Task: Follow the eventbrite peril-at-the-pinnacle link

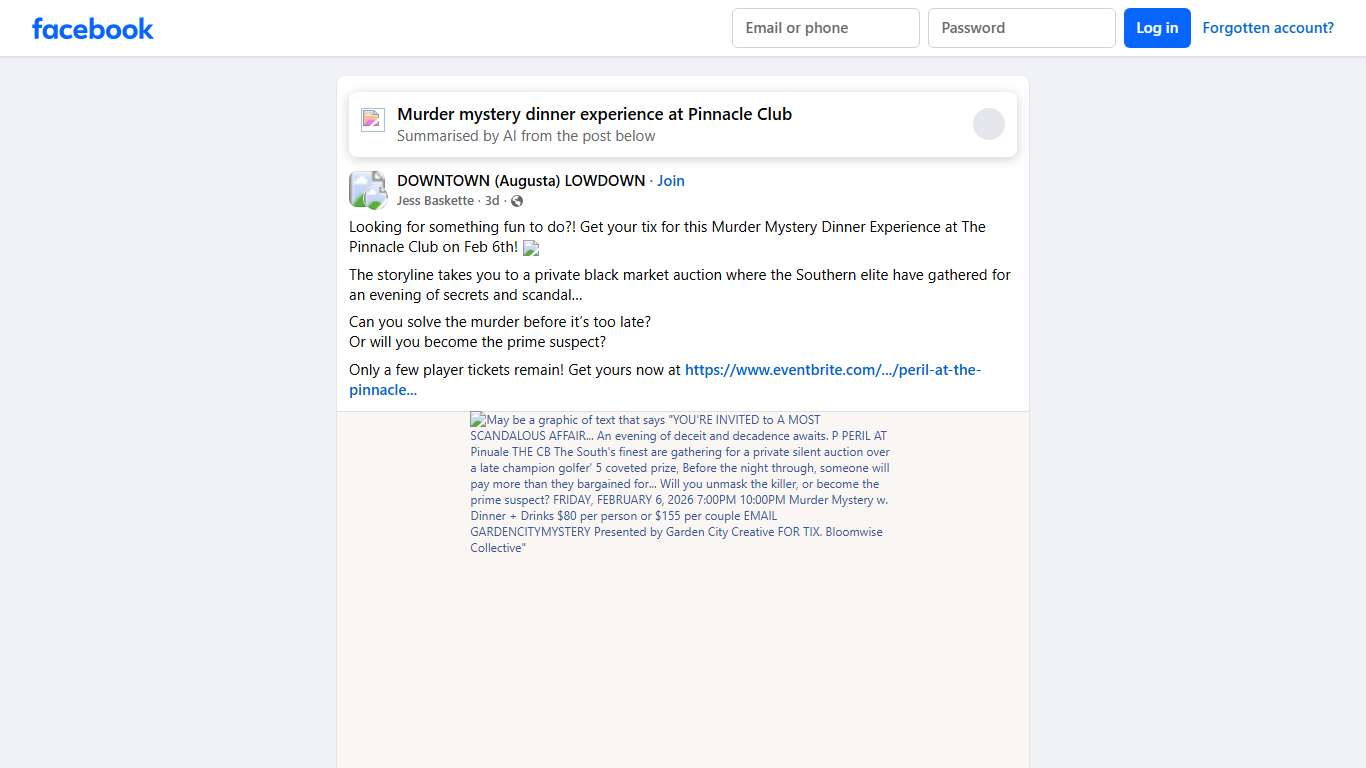Action: coord(665,380)
